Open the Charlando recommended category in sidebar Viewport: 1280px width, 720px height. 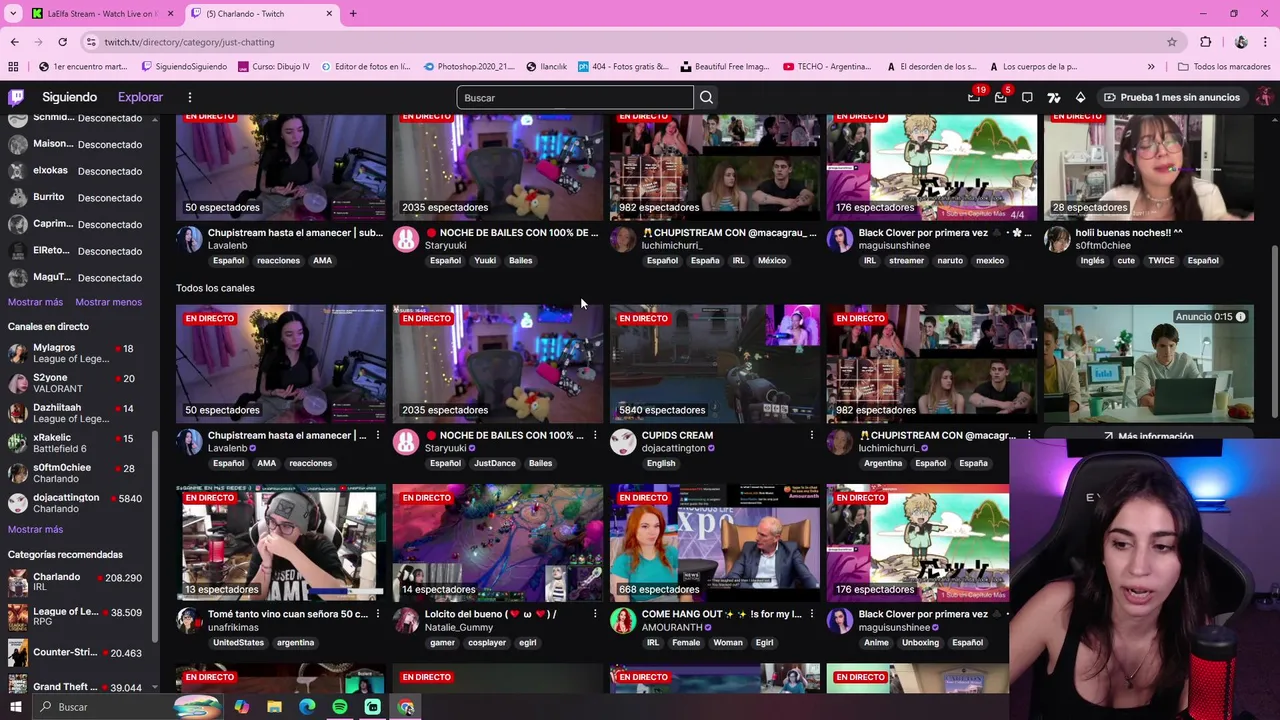[x=75, y=582]
